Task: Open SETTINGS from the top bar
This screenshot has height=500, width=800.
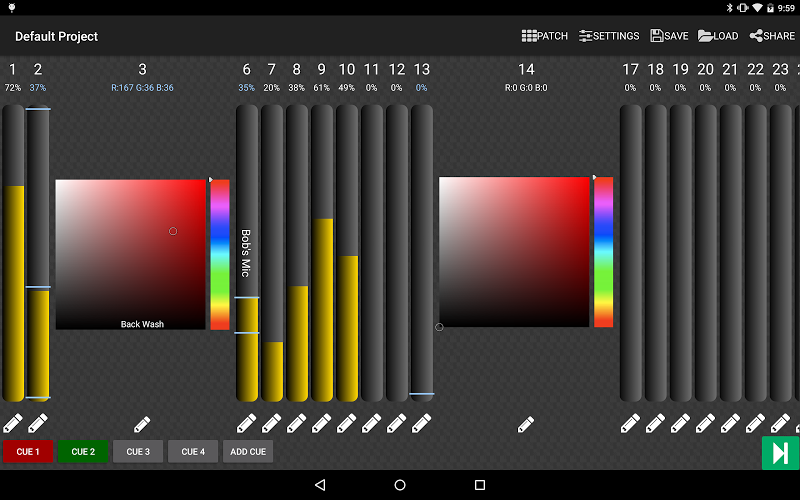Action: point(609,36)
